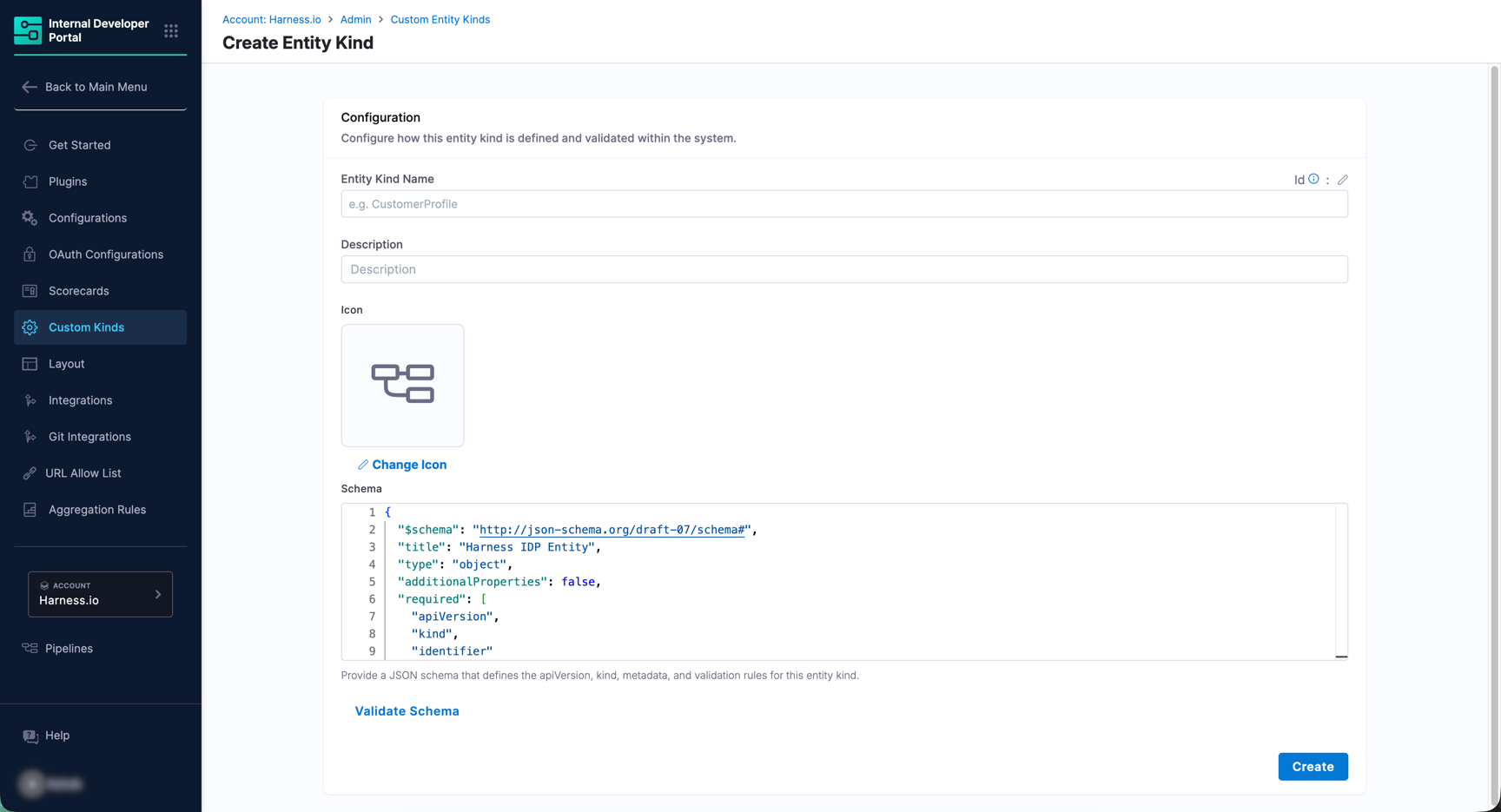The height and width of the screenshot is (812, 1501).
Task: Edit the Id with pencil icon
Action: 1342,180
